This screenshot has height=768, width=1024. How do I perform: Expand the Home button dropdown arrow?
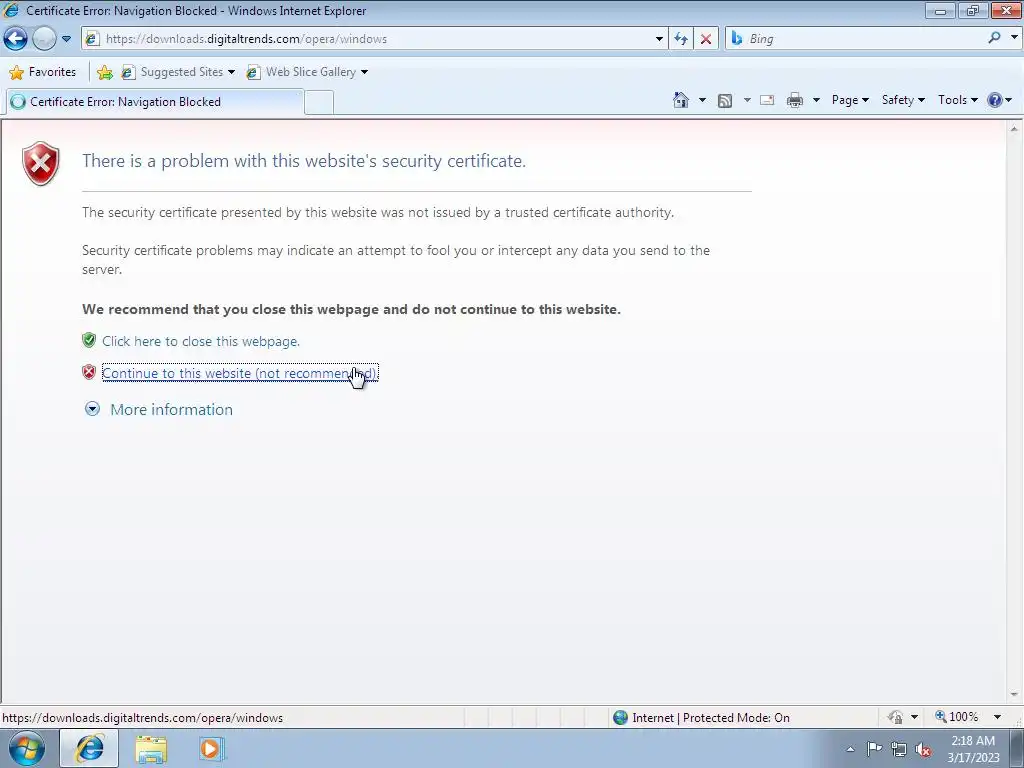point(702,100)
